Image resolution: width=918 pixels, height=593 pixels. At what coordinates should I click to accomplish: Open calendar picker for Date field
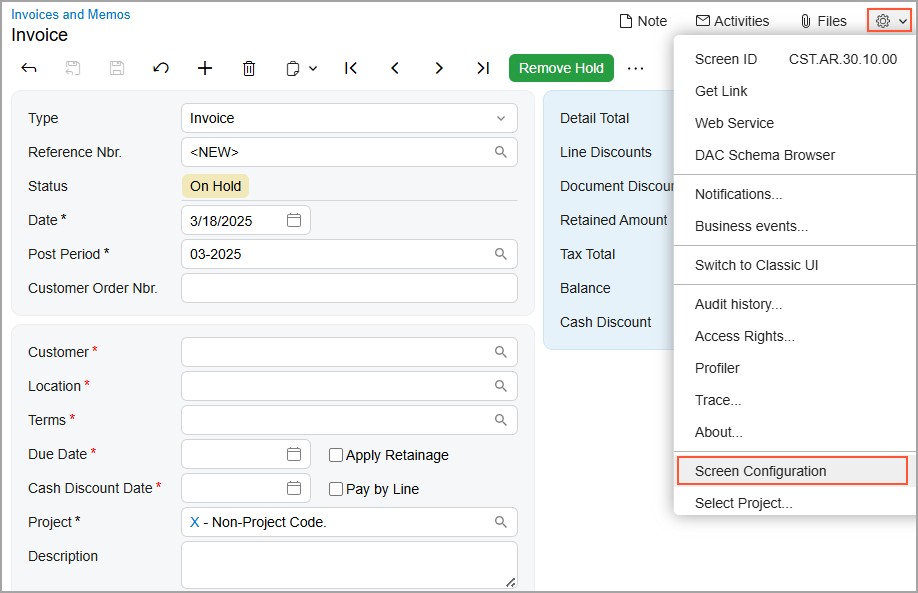coord(294,220)
